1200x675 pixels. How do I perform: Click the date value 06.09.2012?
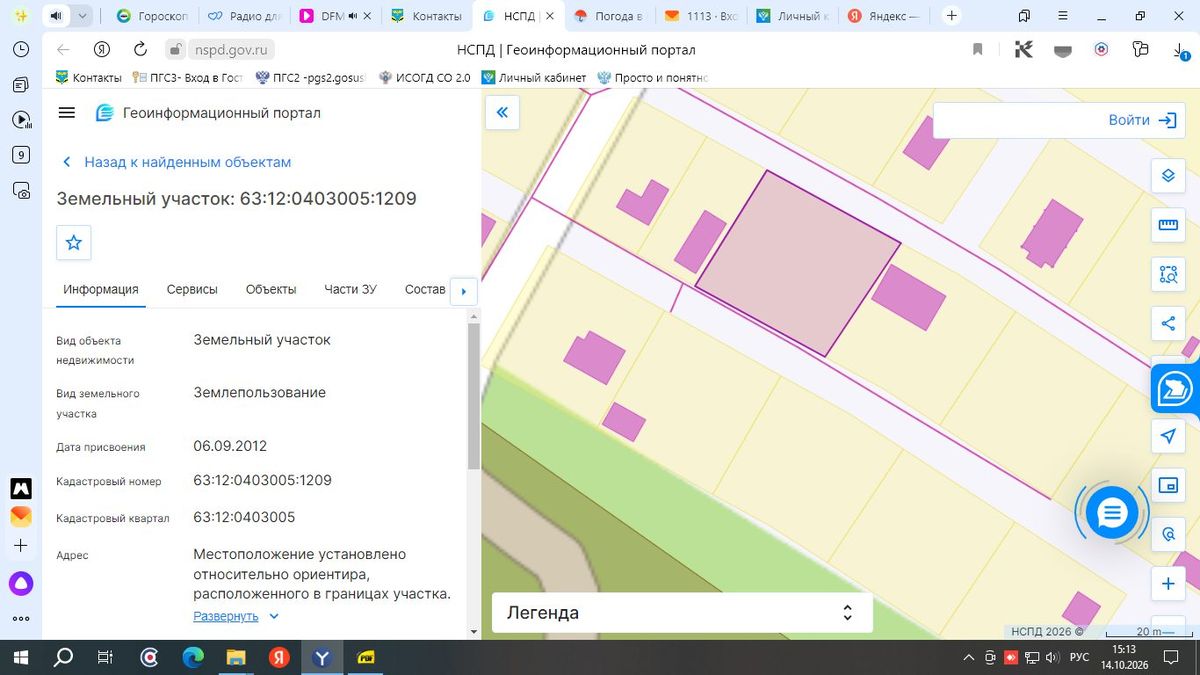[230, 446]
